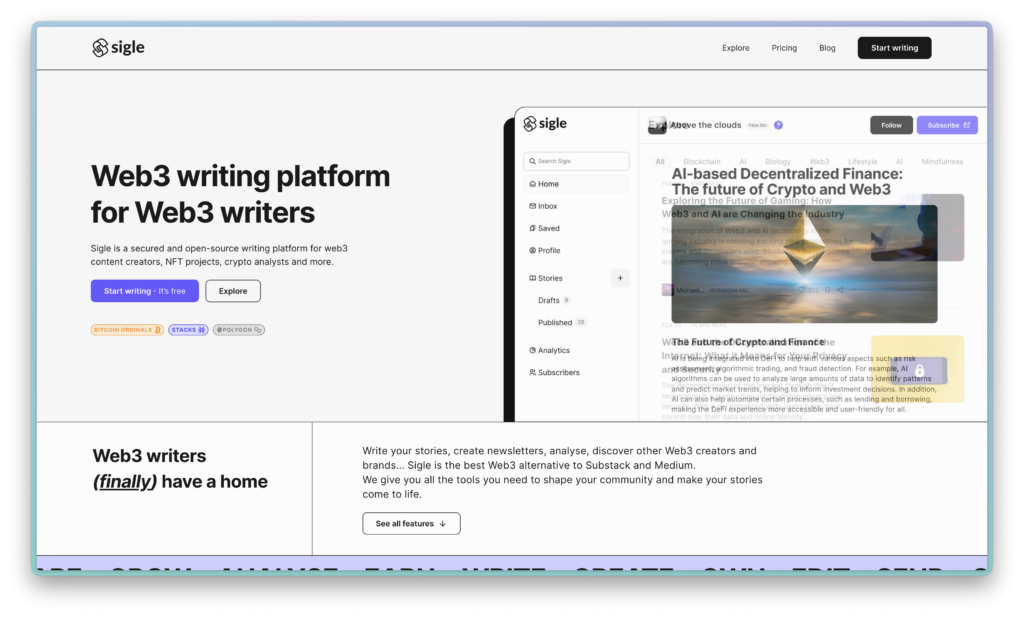Select the Biology category tab

coord(778,162)
